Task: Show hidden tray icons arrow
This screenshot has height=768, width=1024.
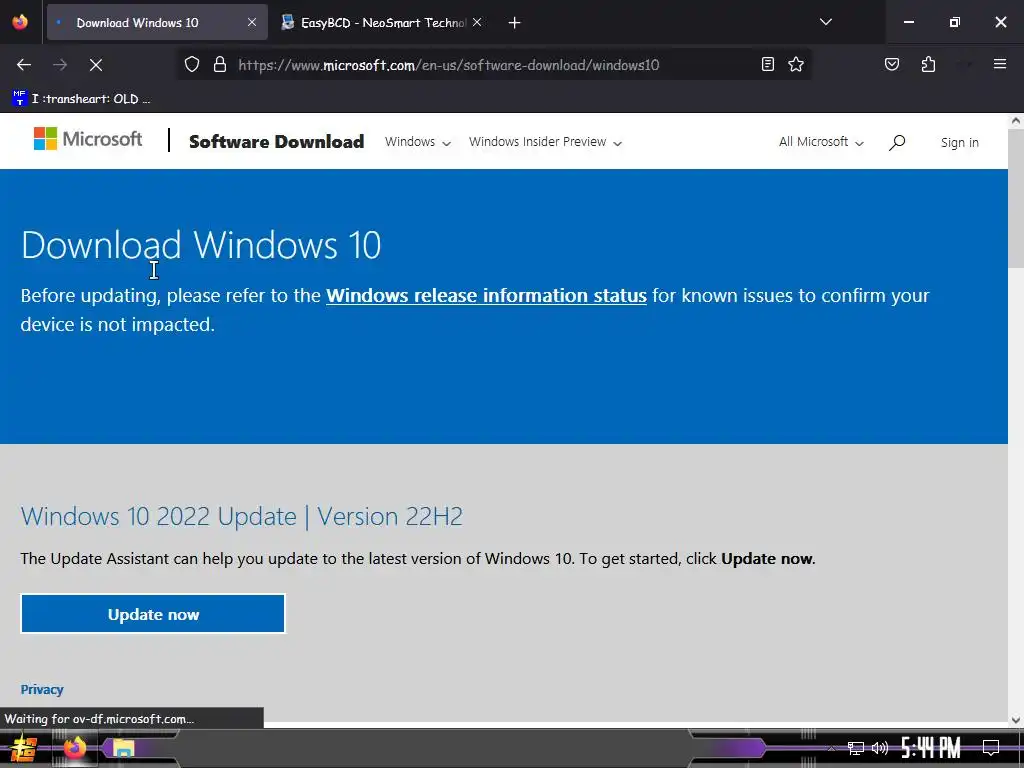Action: tap(832, 748)
